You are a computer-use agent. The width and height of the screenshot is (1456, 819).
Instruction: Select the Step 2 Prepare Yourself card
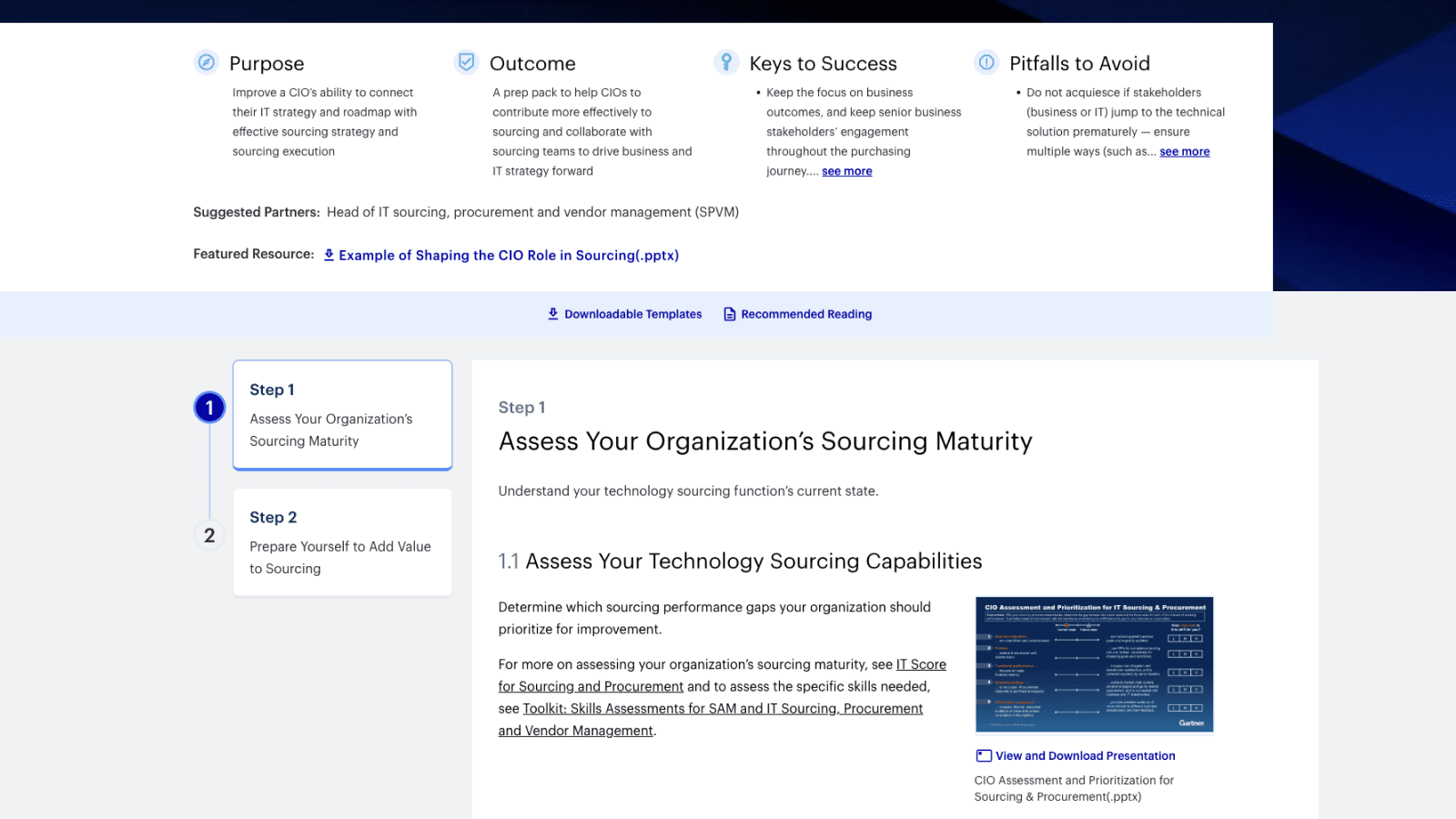pyautogui.click(x=342, y=542)
